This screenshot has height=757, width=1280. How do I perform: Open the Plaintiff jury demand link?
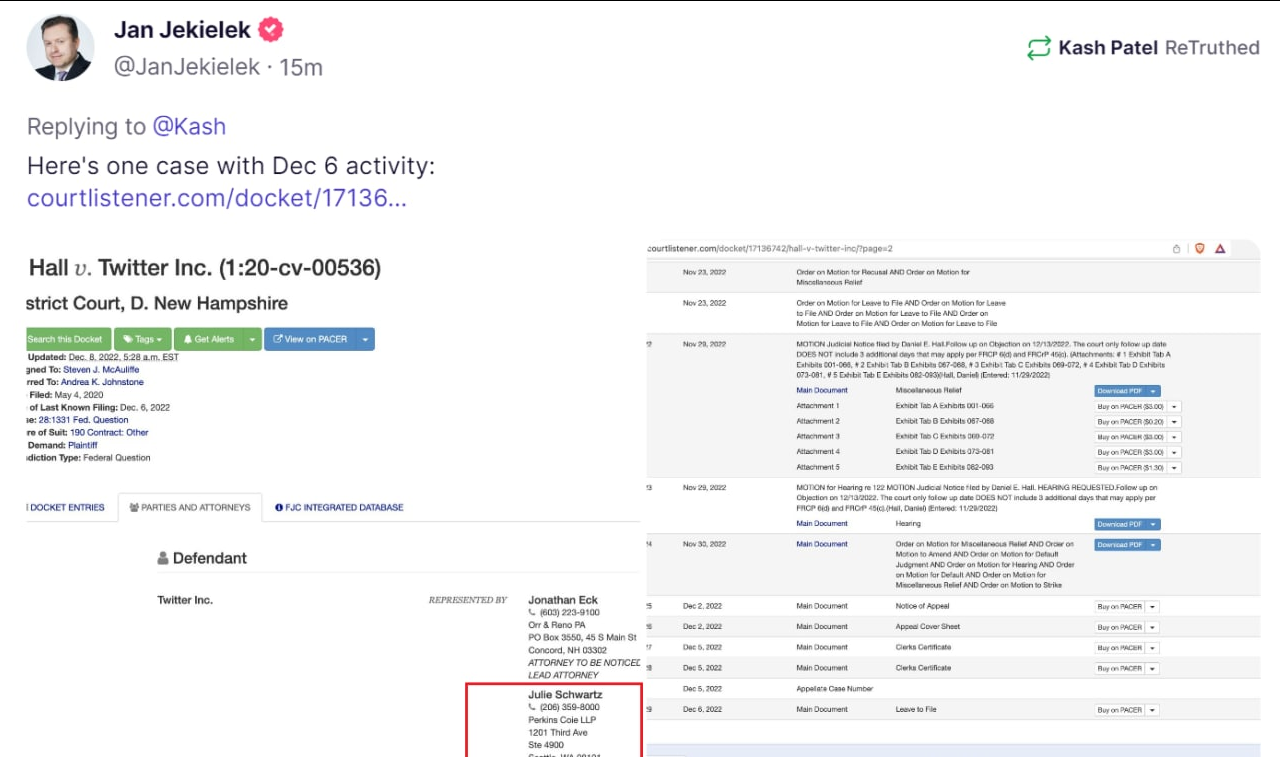pyautogui.click(x=82, y=445)
